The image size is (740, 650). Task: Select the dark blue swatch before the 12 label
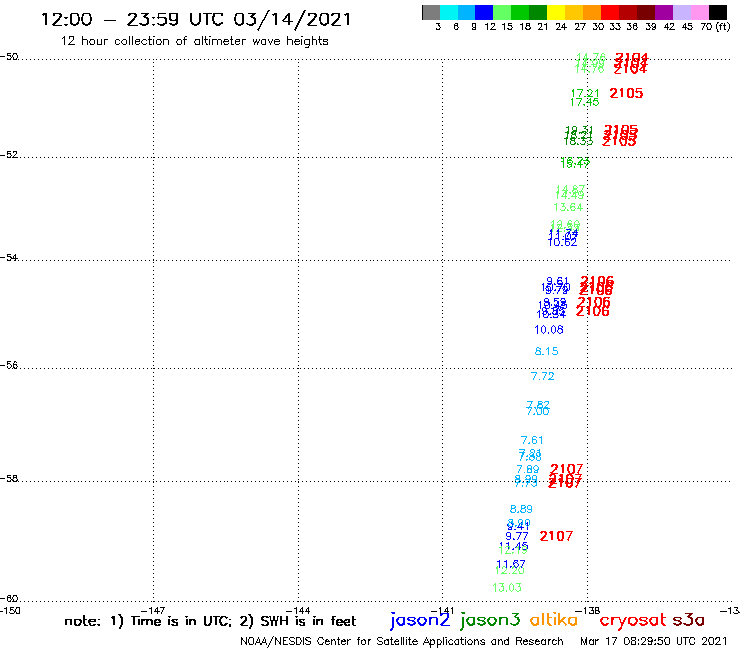coord(484,12)
